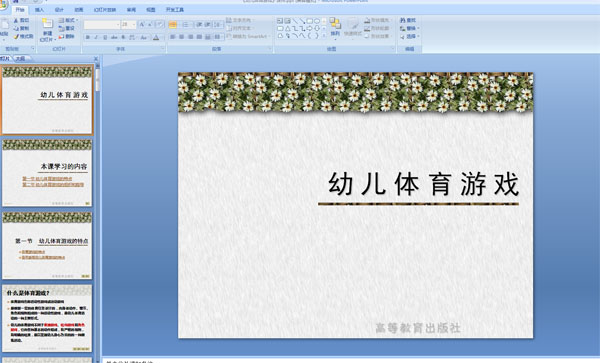Click the font color swatch button
This screenshot has height=363, width=600.
(x=156, y=37)
